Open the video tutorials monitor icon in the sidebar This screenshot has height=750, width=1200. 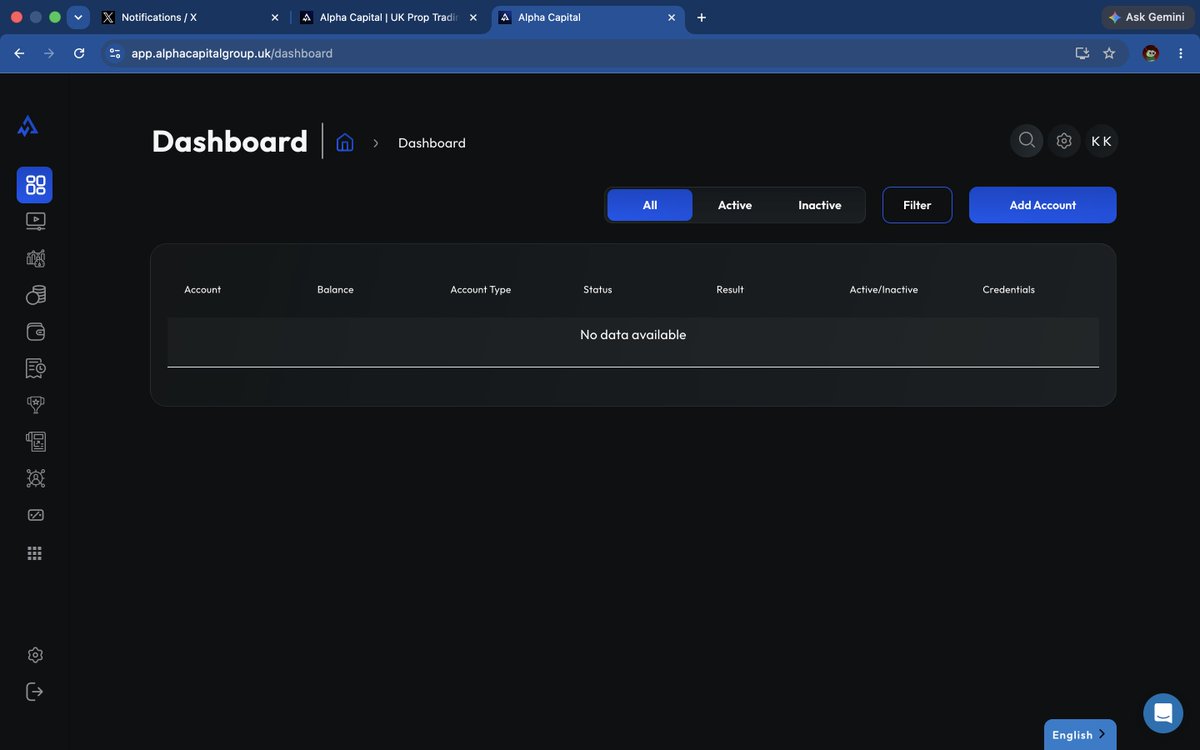(35, 221)
